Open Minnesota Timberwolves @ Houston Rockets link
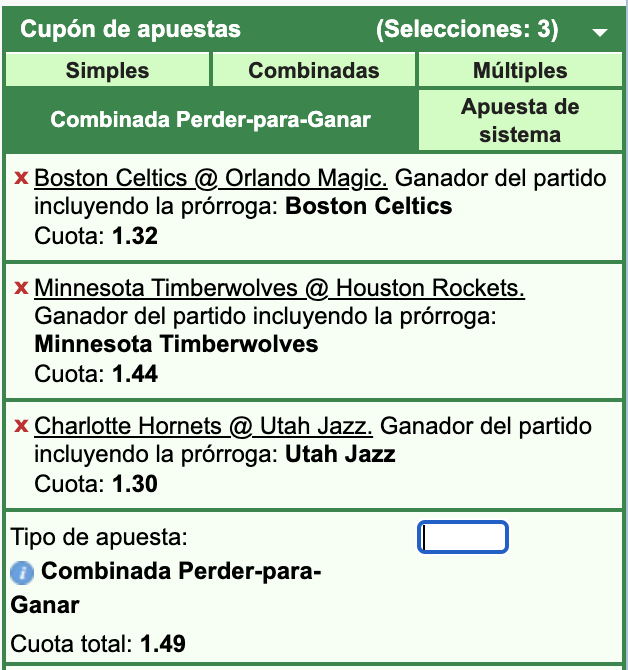The image size is (628, 670). coord(280,289)
